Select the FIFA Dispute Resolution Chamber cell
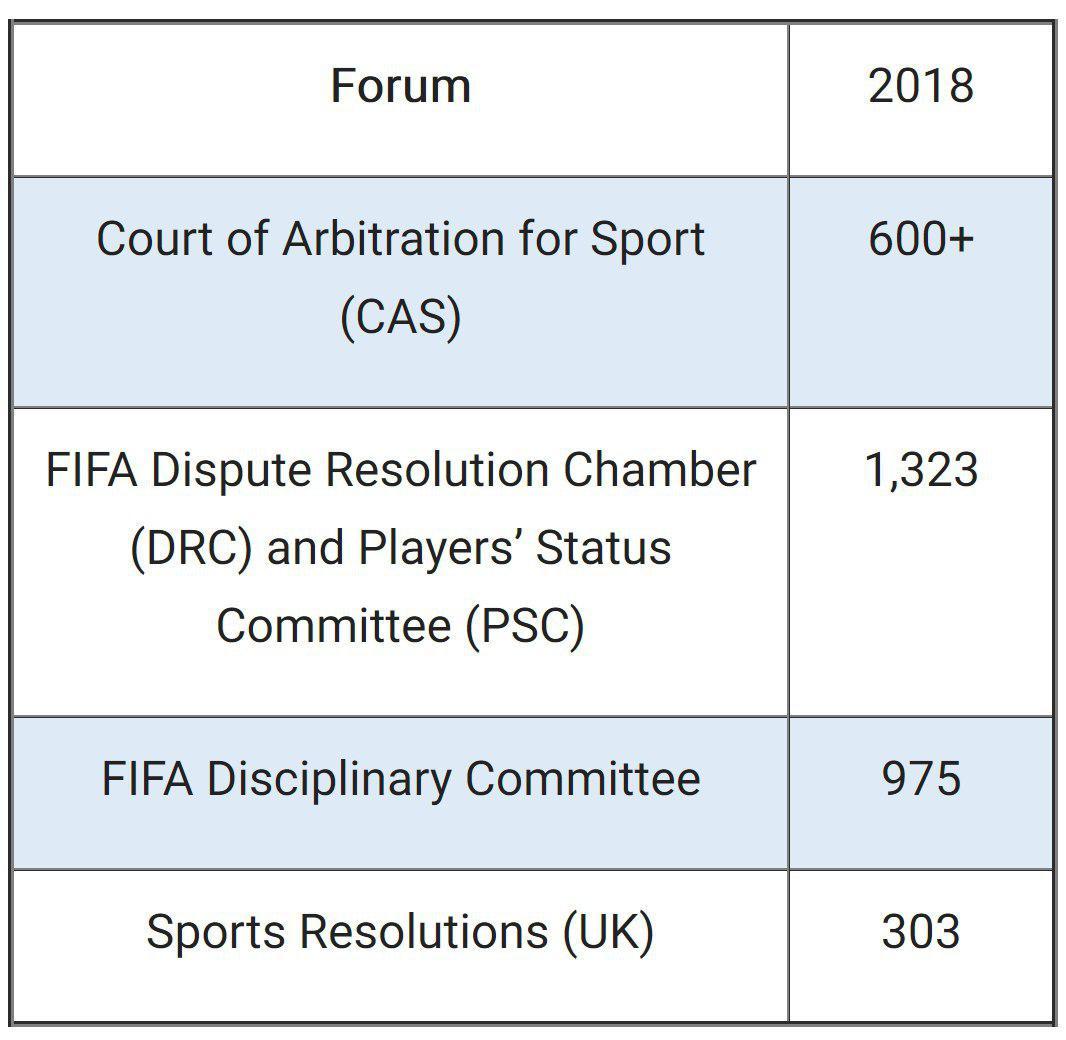Image resolution: width=1066 pixels, height=1040 pixels. click(x=400, y=562)
